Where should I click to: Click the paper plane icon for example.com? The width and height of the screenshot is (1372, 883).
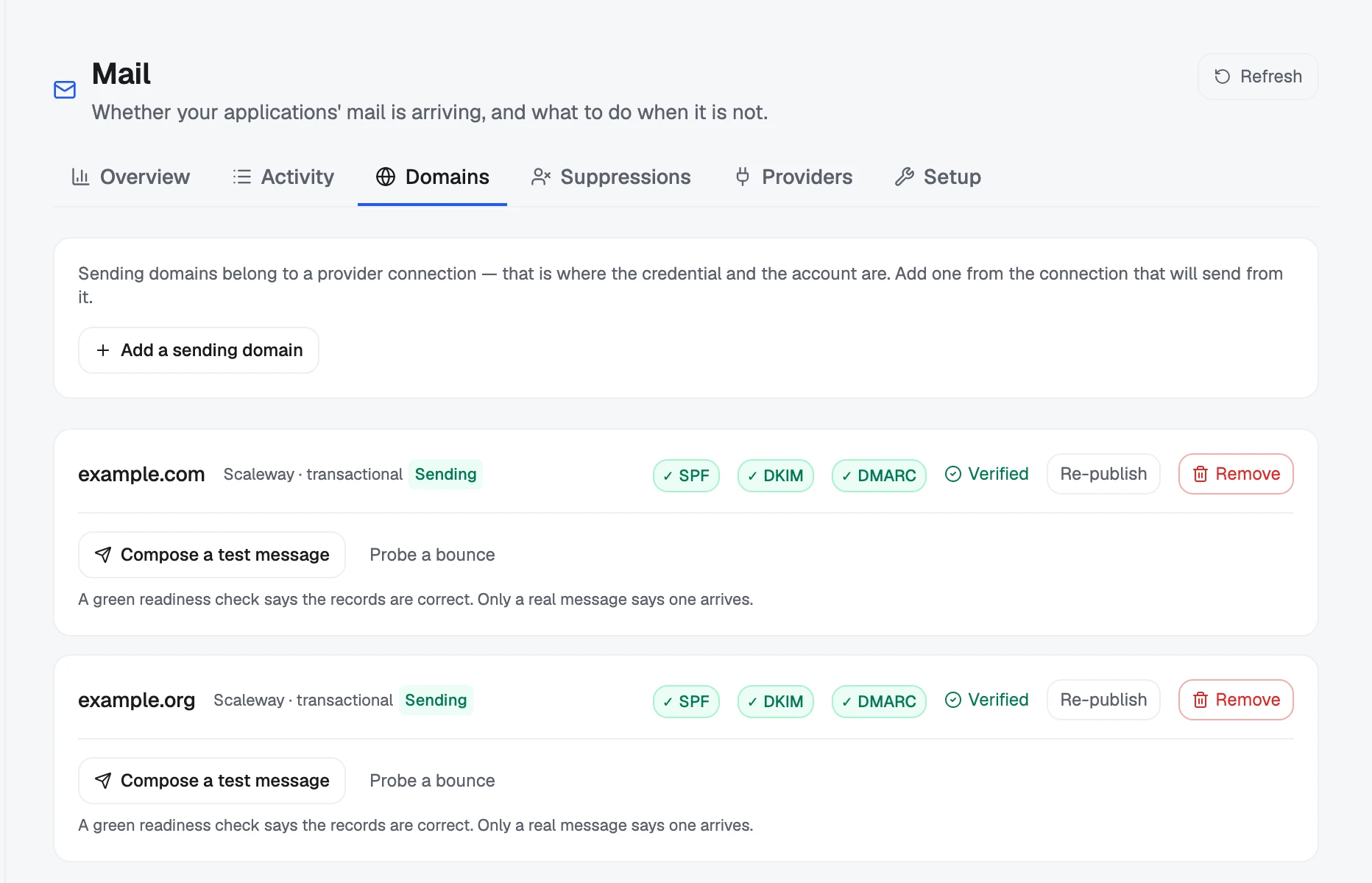103,555
